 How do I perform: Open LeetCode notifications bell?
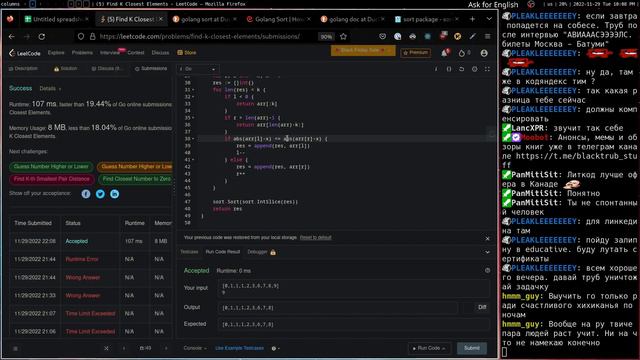[444, 53]
